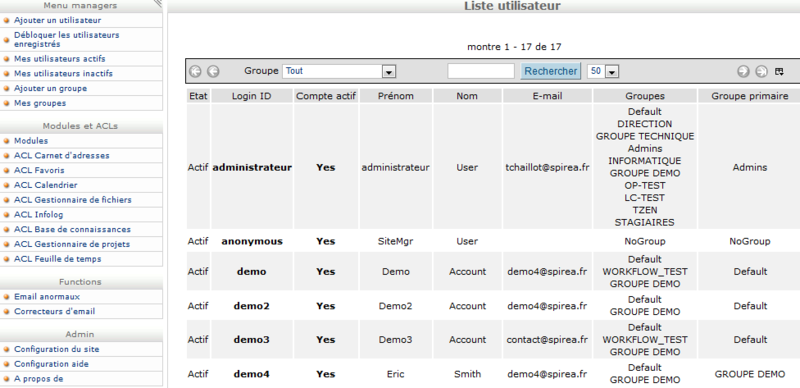
Task: Open A propos de
Action: pyautogui.click(x=39, y=379)
